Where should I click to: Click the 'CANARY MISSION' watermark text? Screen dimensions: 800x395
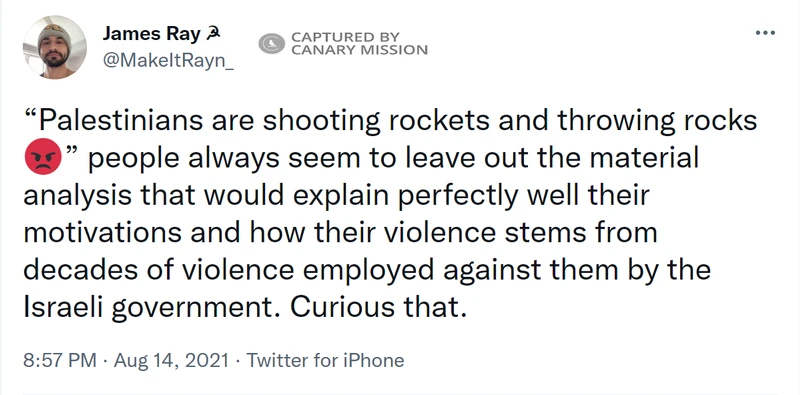(359, 50)
